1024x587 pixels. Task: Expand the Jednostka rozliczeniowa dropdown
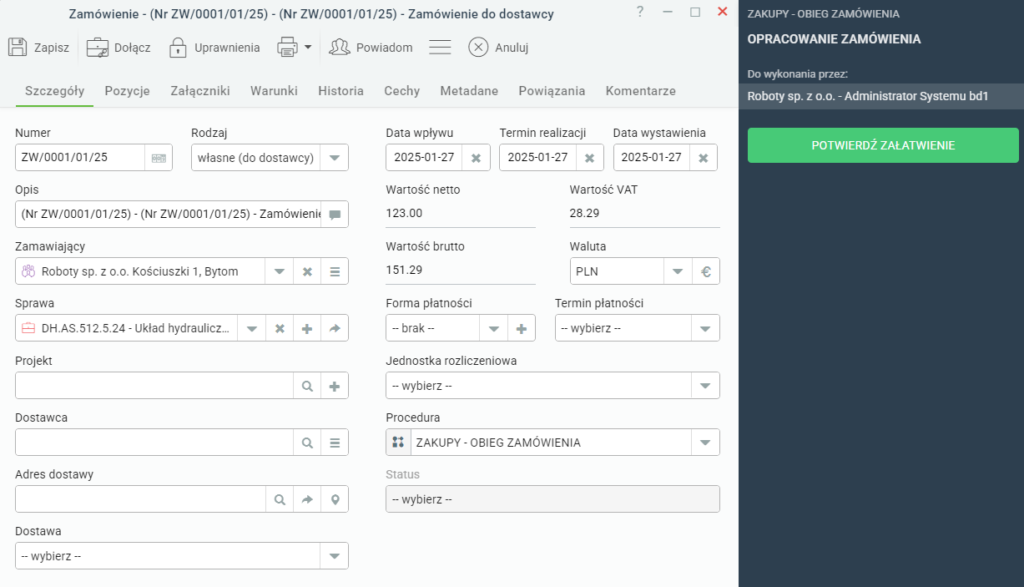(705, 386)
